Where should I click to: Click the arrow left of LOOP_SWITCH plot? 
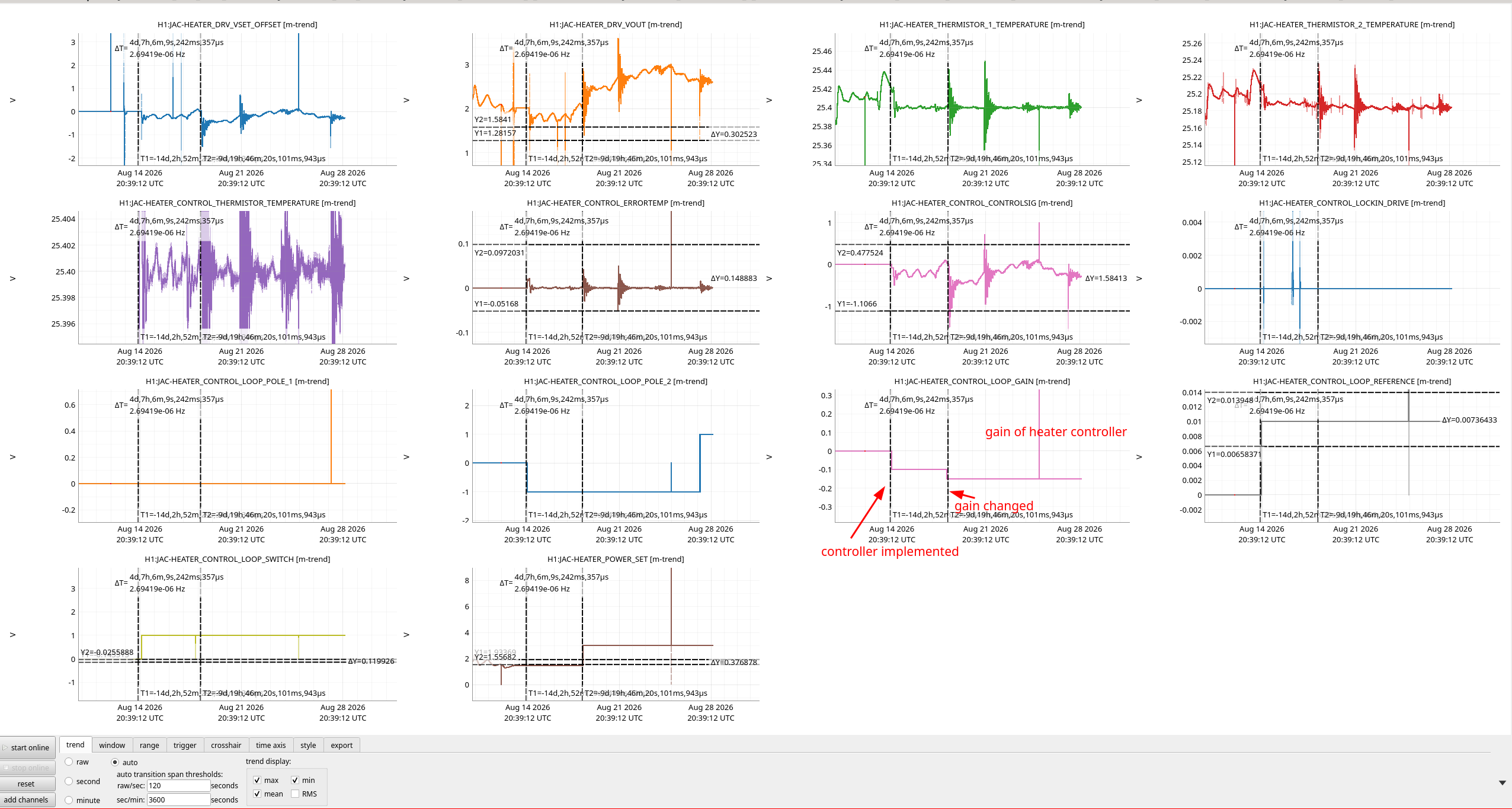pyautogui.click(x=12, y=635)
